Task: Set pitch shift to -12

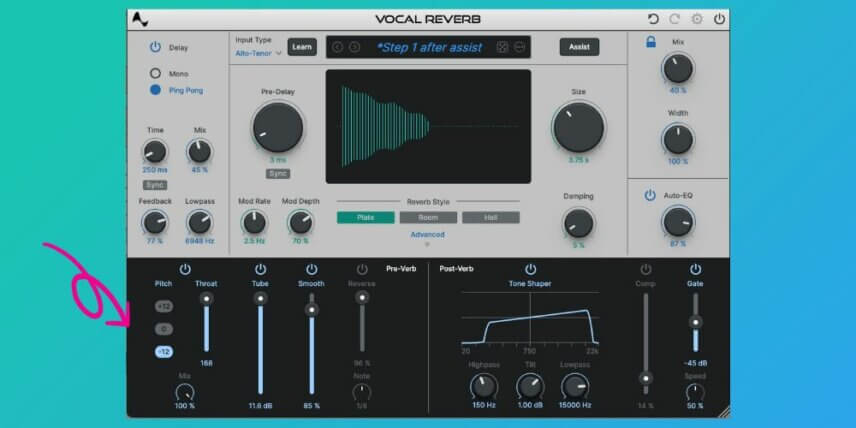Action: coord(164,352)
